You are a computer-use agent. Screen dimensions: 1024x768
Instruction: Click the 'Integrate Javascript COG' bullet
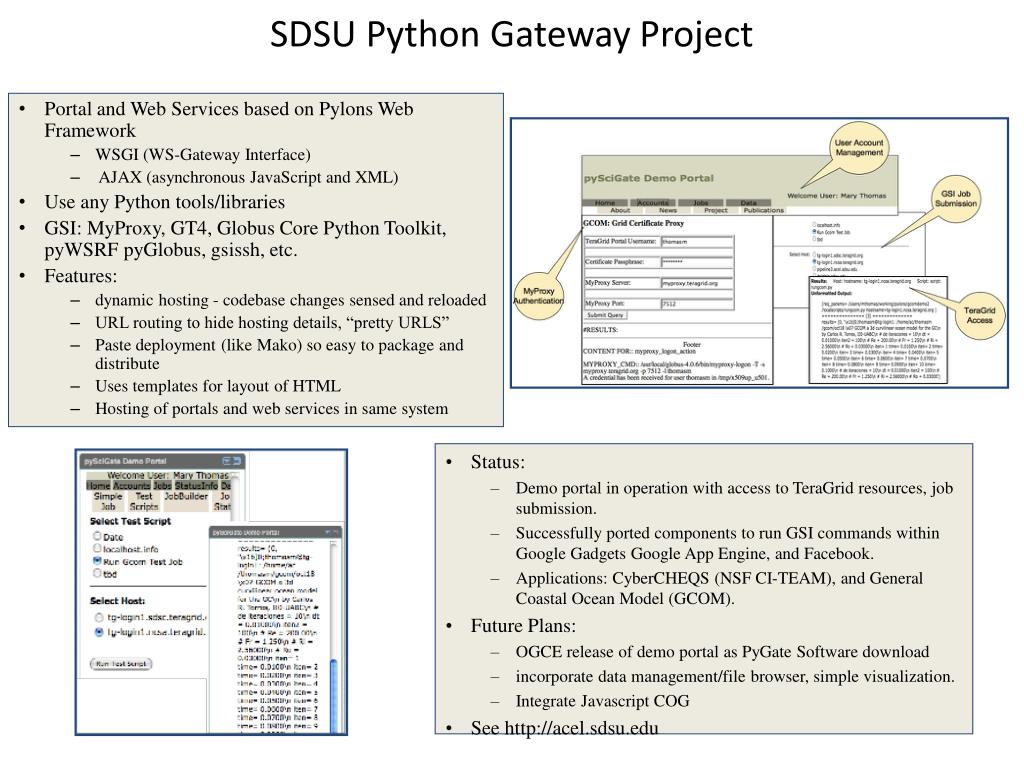(x=602, y=701)
